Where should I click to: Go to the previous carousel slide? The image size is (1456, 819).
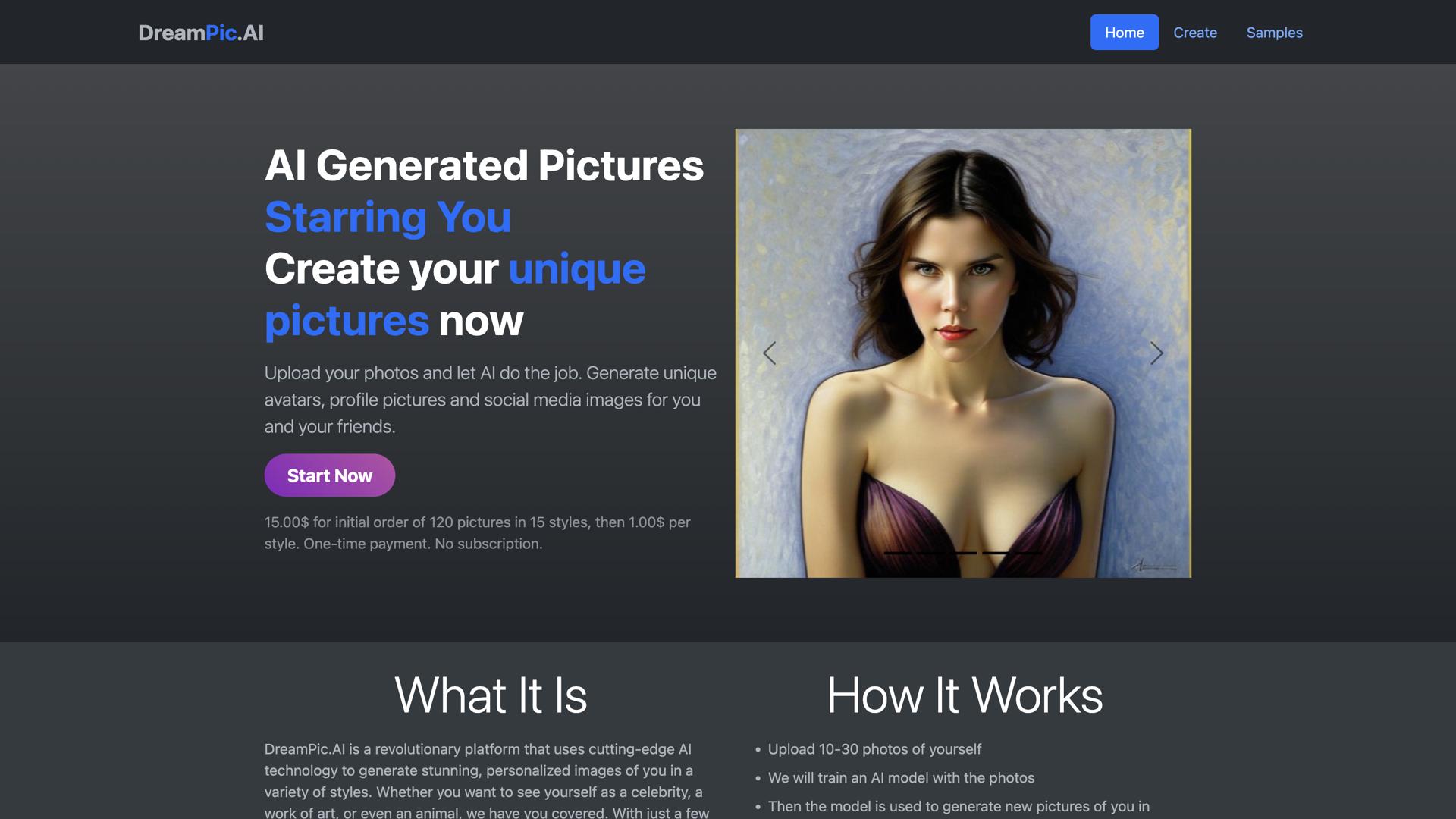tap(769, 353)
